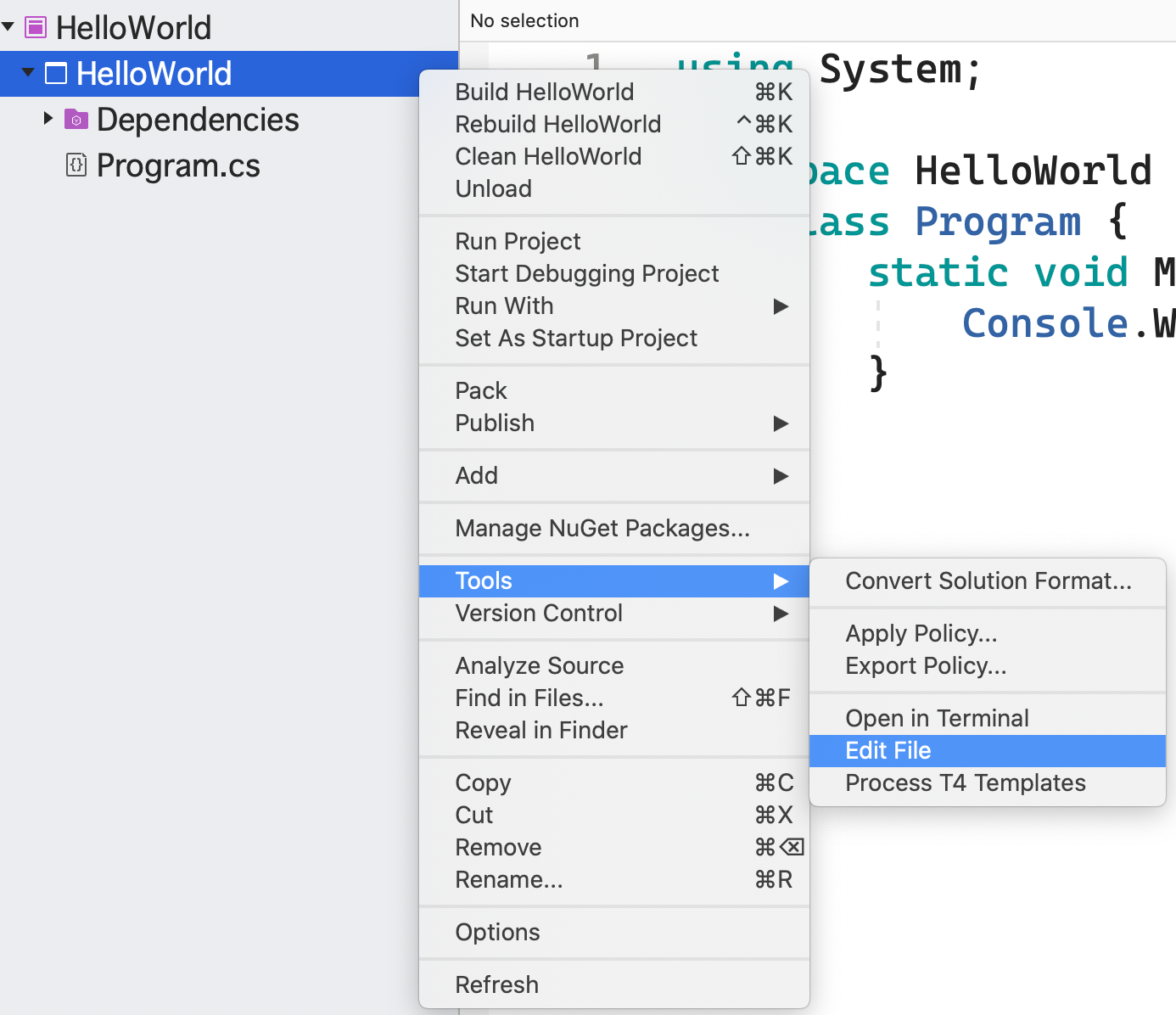Open Program.cs in the solution tree
Screen dimensions: 1176x1015
pyautogui.click(x=178, y=165)
